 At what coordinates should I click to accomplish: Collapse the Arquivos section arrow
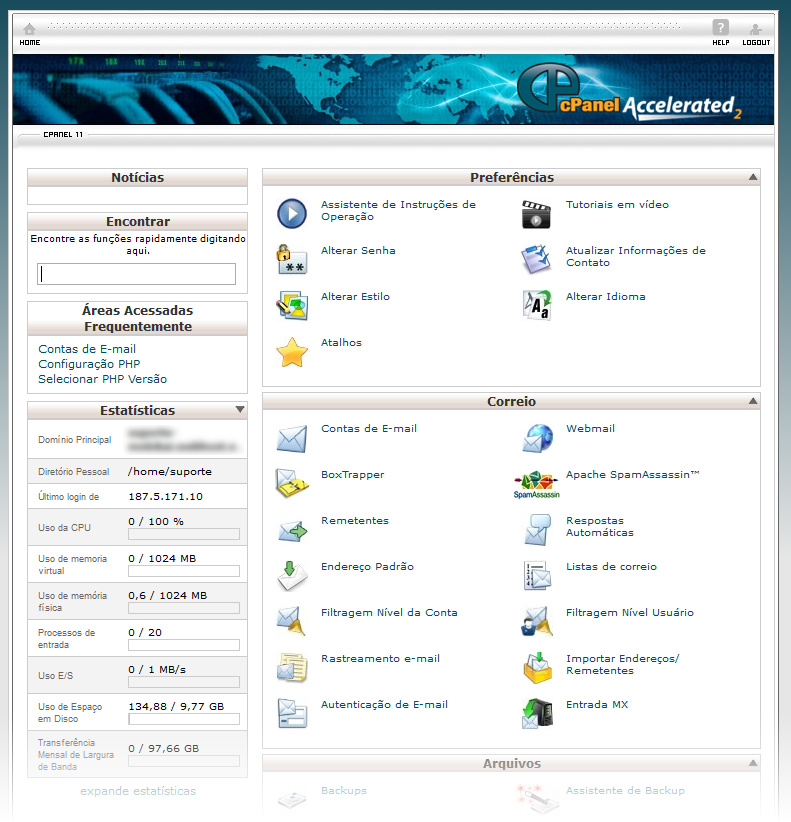coord(752,764)
